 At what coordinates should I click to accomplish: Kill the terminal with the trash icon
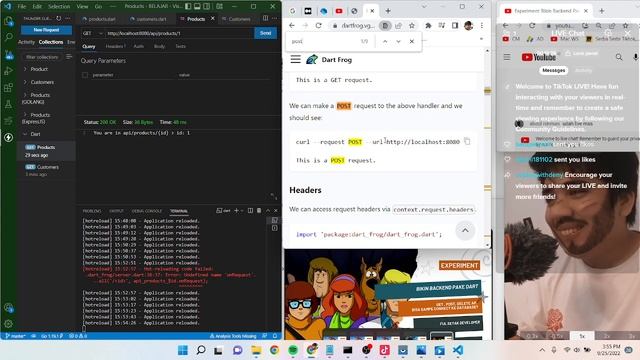(259, 211)
